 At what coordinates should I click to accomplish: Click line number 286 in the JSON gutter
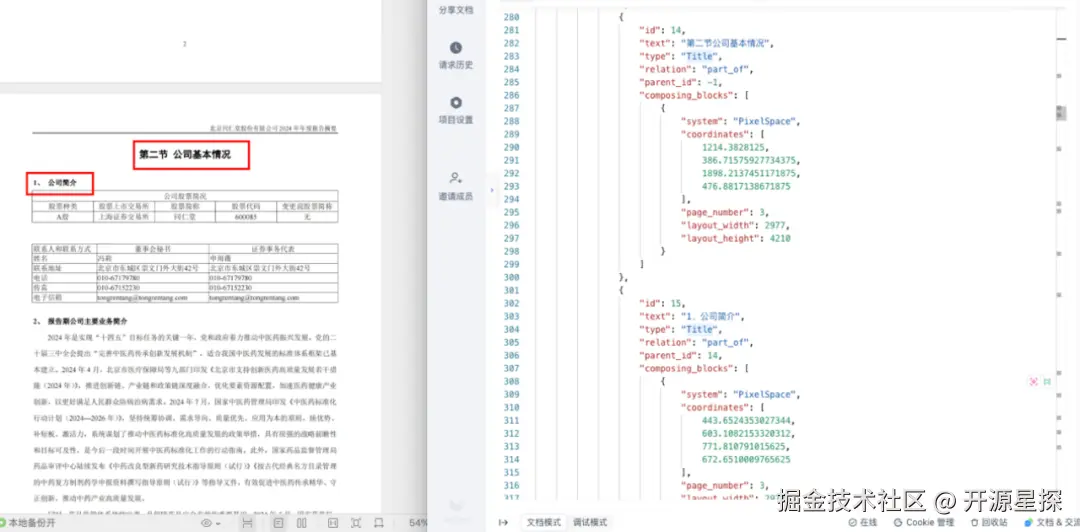click(x=510, y=95)
